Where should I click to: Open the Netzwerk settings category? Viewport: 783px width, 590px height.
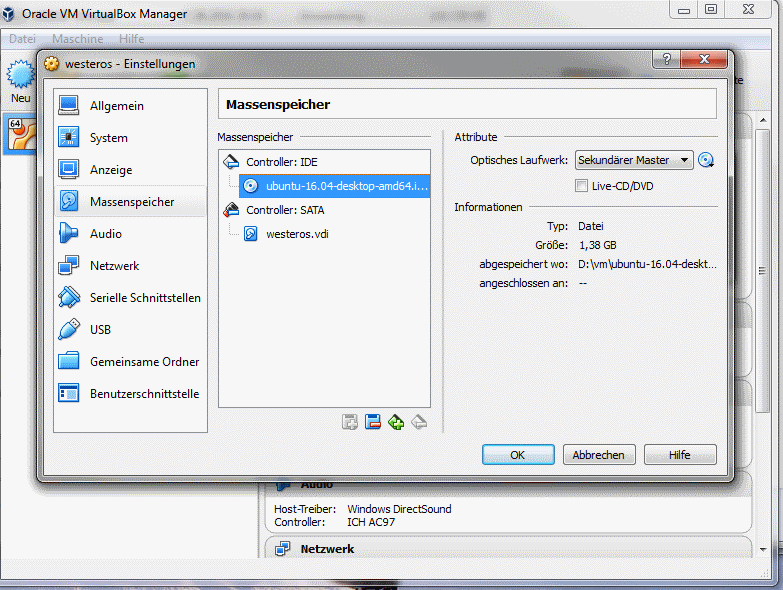pyautogui.click(x=130, y=266)
